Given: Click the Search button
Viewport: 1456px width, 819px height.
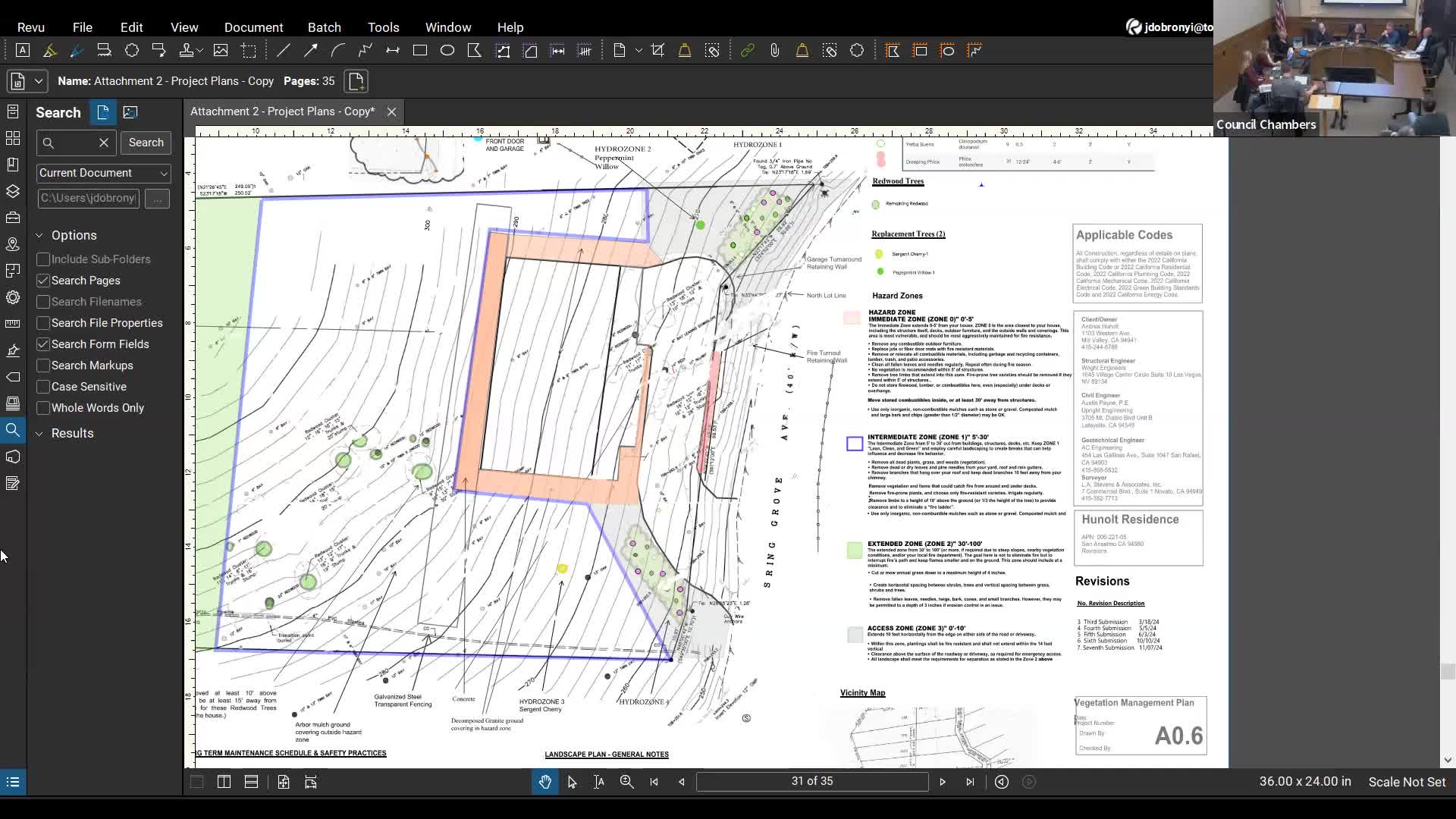Looking at the screenshot, I should 146,143.
